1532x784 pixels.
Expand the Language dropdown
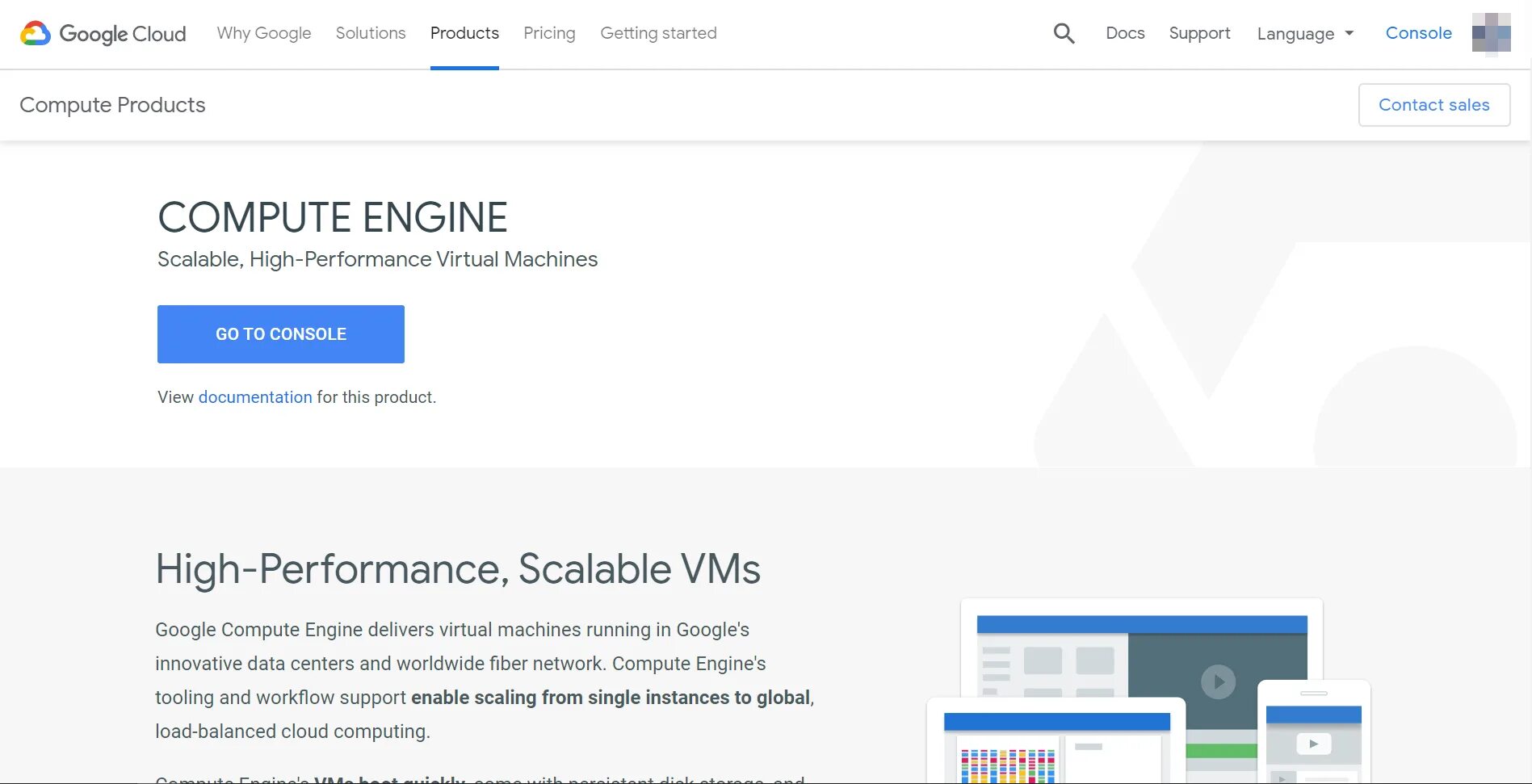point(1305,34)
